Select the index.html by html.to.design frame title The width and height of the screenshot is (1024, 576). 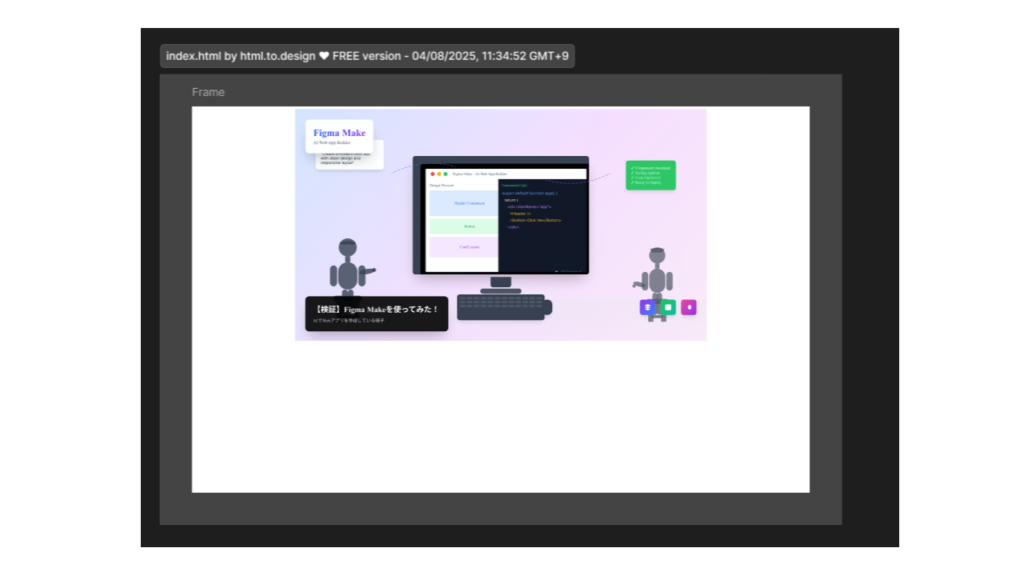click(x=367, y=56)
